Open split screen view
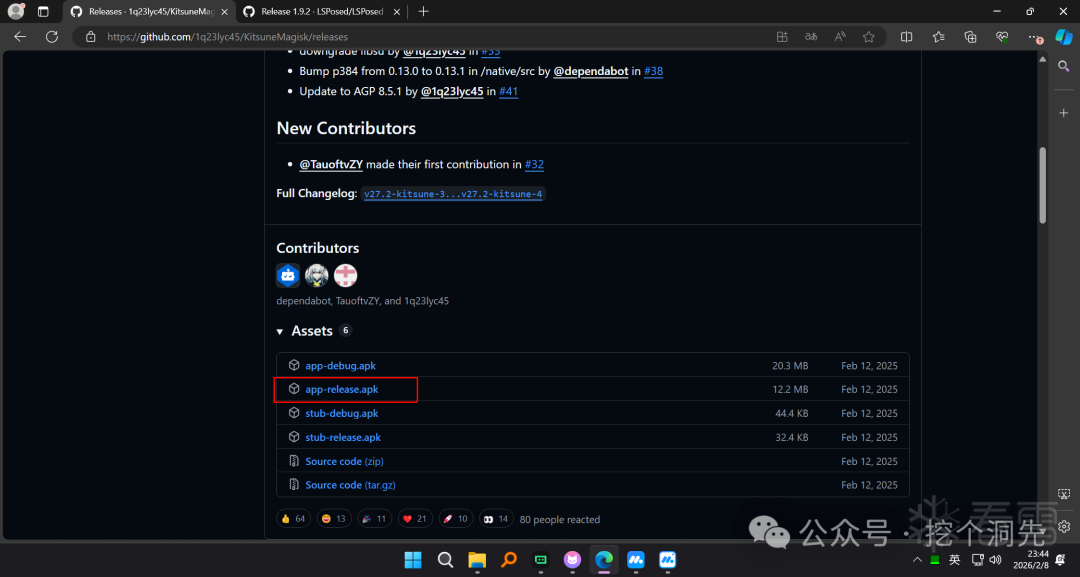 pos(906,36)
